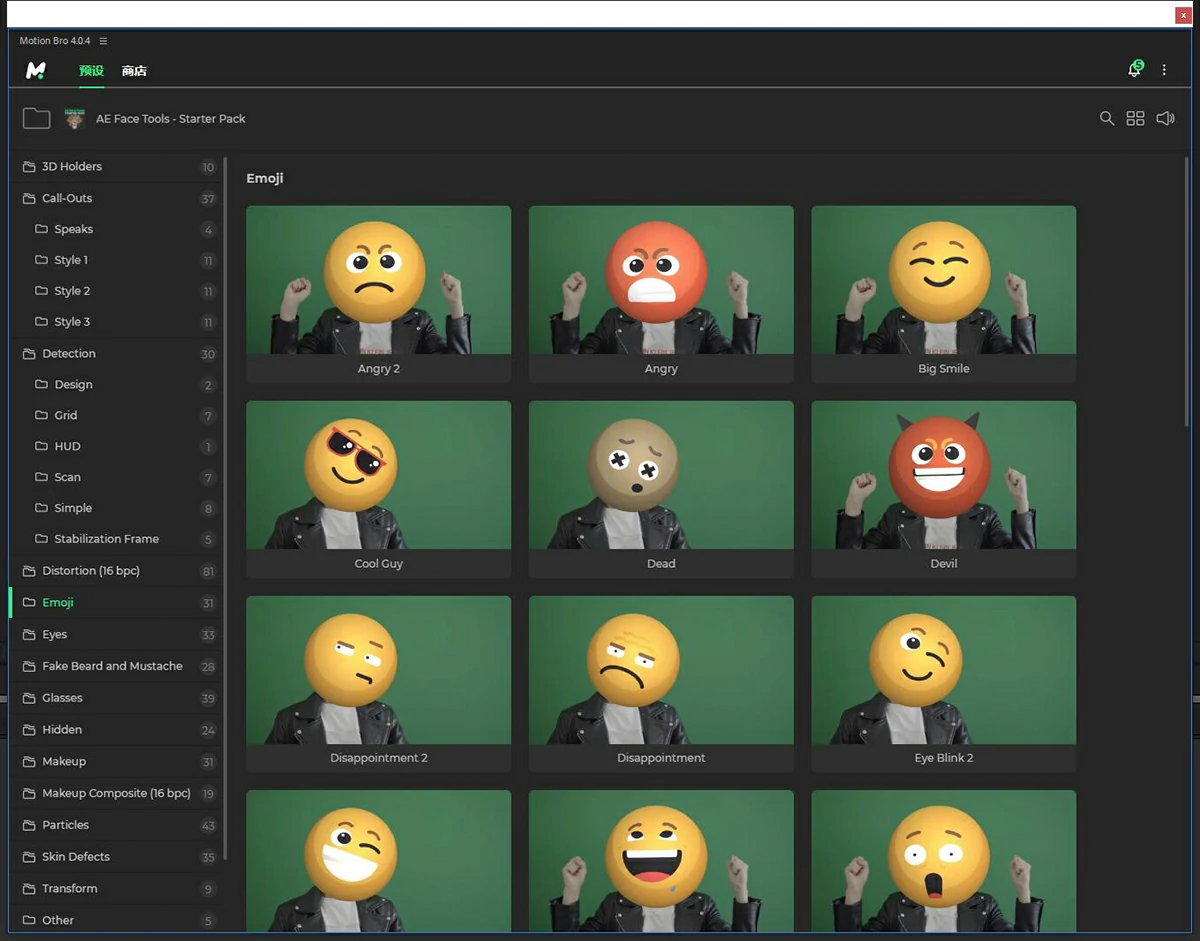
Task: Open the Scan subfolder
Action: [118, 477]
